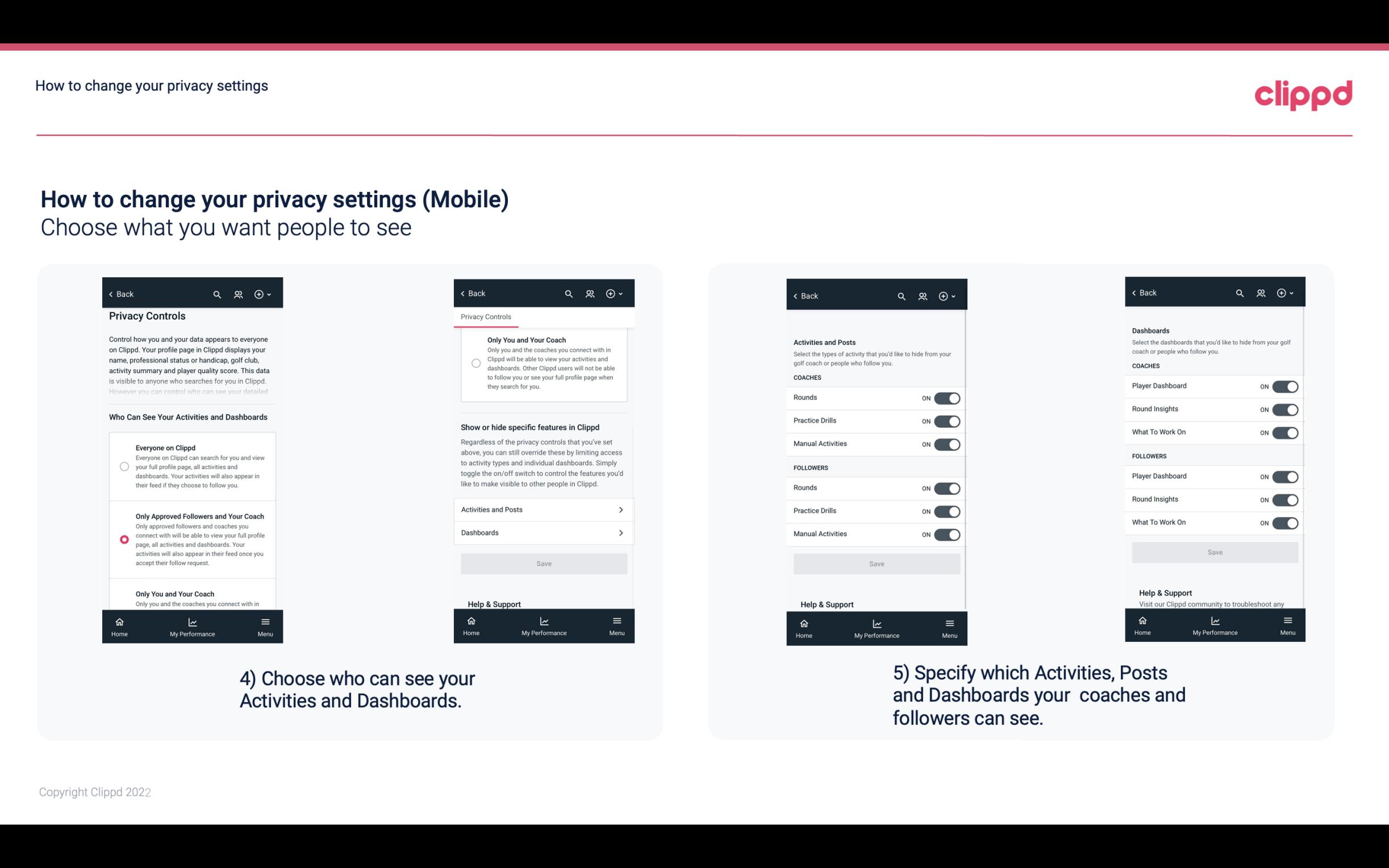Click the Menu icon in bottom navigation
This screenshot has width=1389, height=868.
click(265, 620)
